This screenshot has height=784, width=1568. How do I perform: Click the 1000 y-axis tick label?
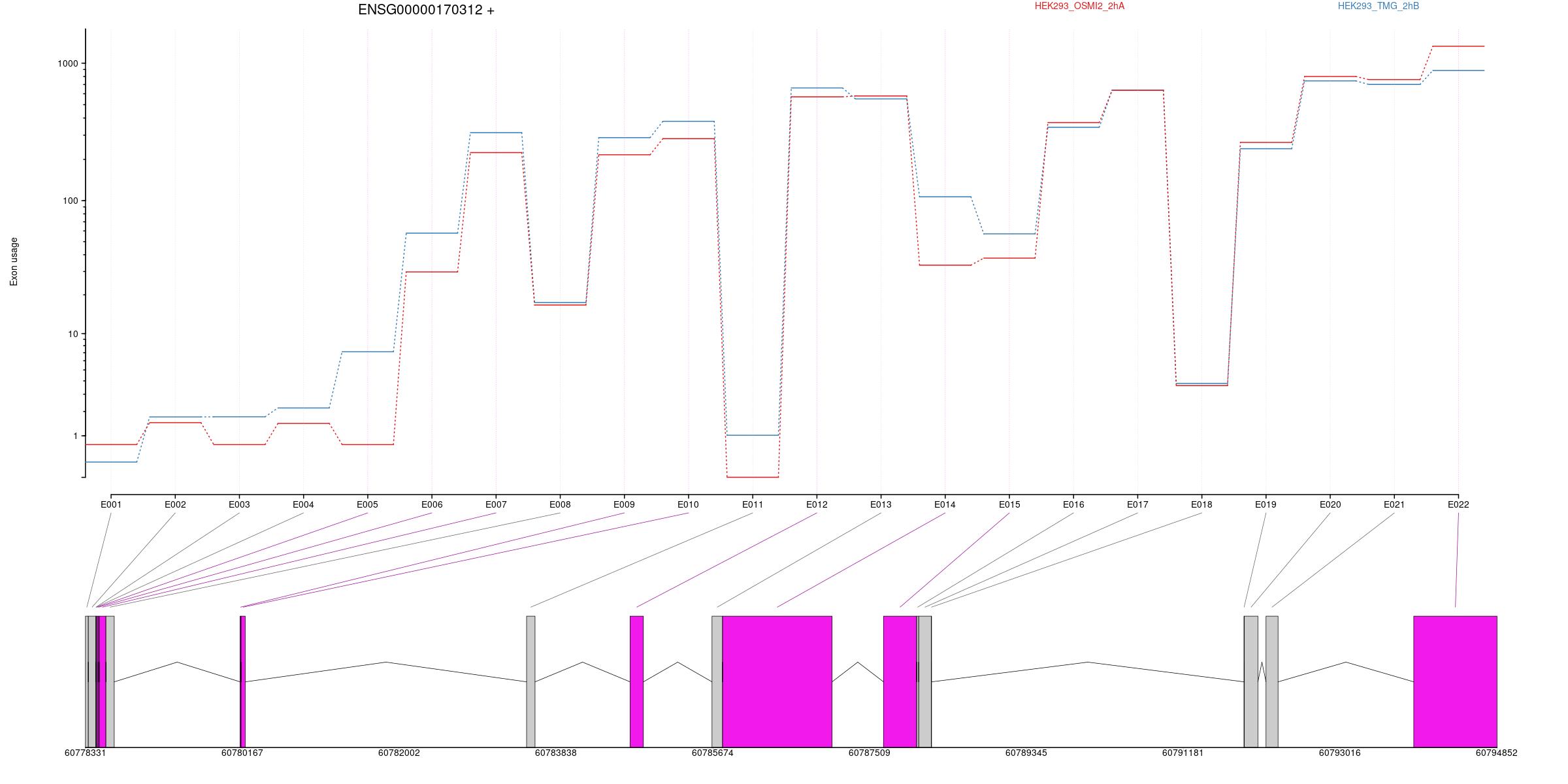(x=67, y=63)
